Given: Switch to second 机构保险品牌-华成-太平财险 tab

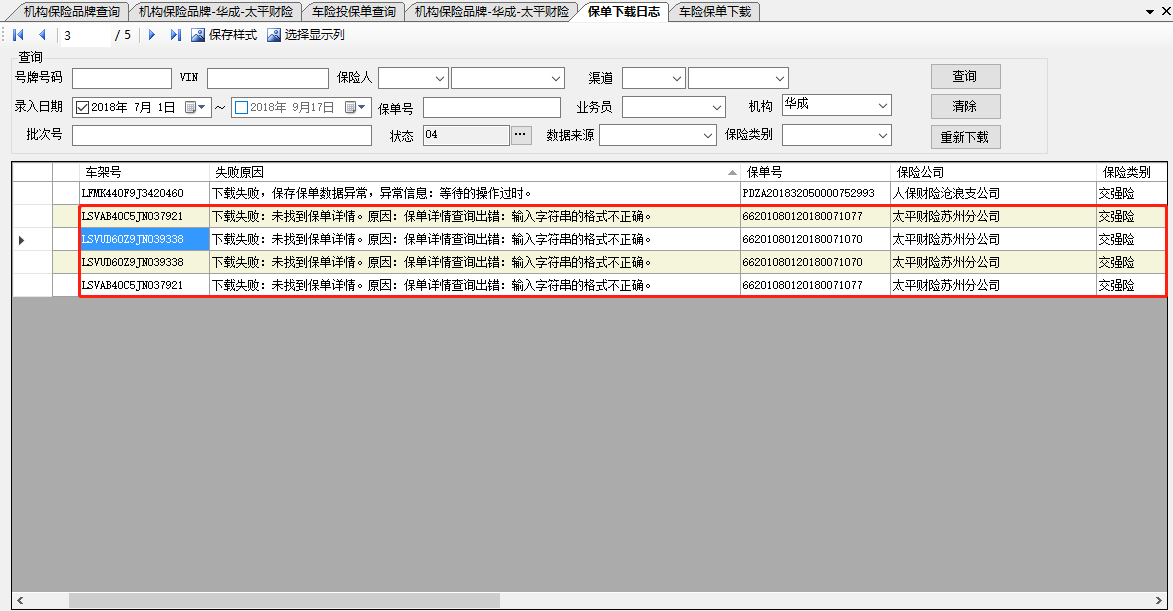Looking at the screenshot, I should [491, 12].
